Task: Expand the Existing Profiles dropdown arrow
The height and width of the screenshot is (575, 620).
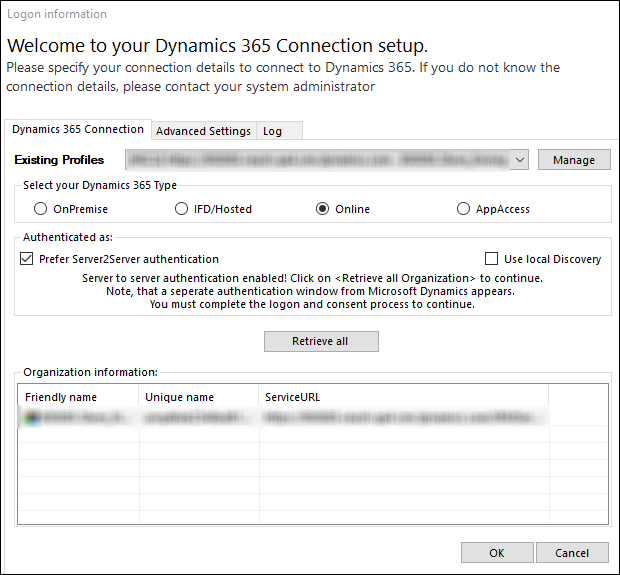Action: [x=519, y=160]
